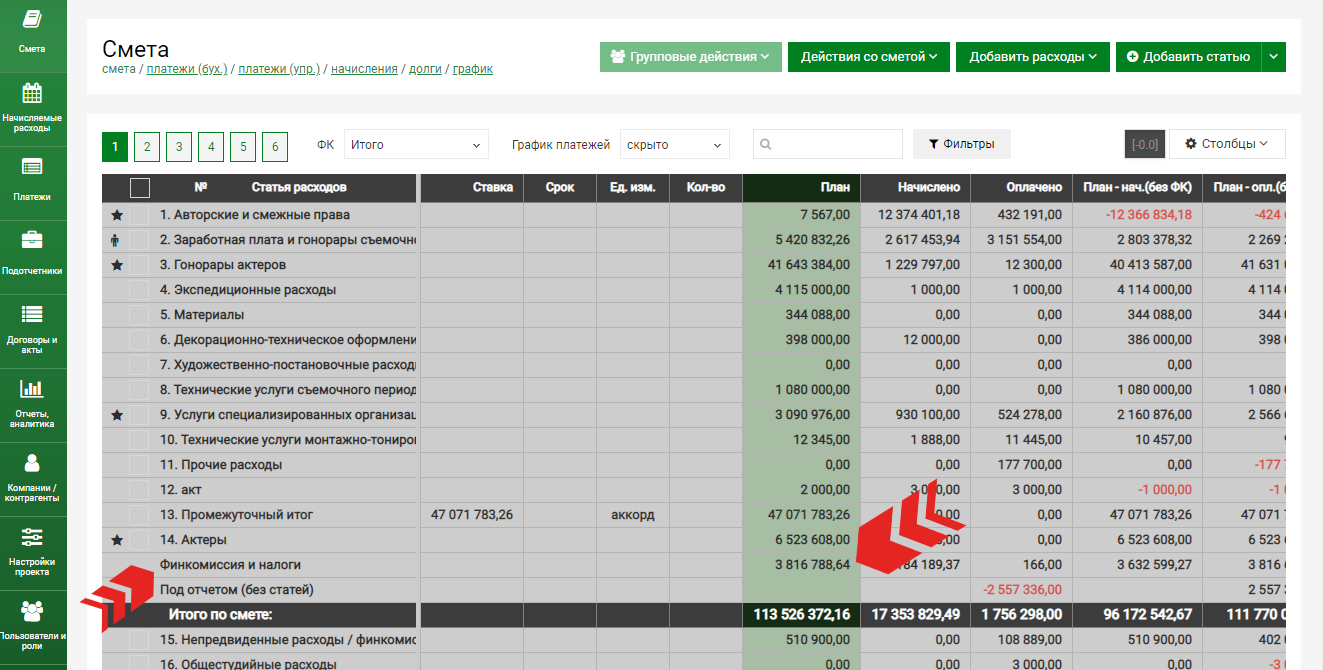Check the box for Прочие расходы row
The image size is (1323, 670).
coord(139,465)
